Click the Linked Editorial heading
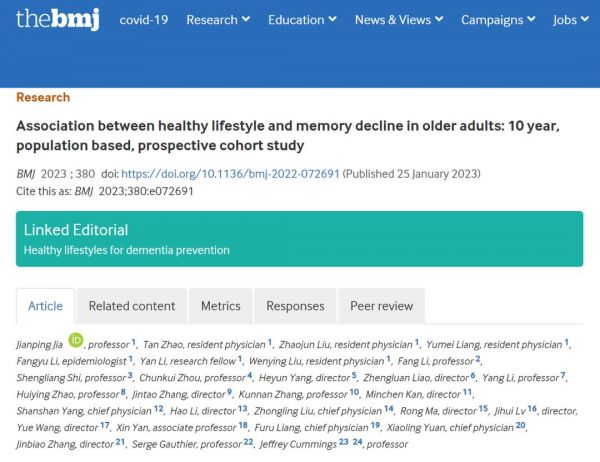This screenshot has width=600, height=462. click(76, 230)
